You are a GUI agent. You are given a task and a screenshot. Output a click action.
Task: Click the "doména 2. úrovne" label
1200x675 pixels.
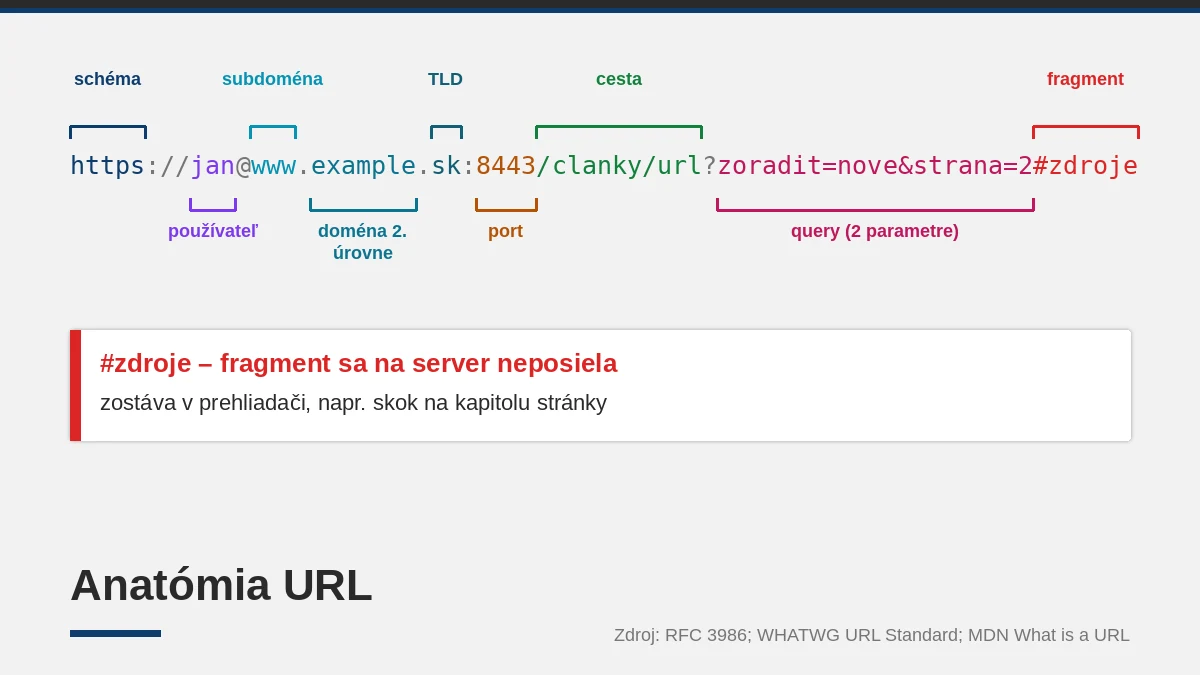[363, 242]
